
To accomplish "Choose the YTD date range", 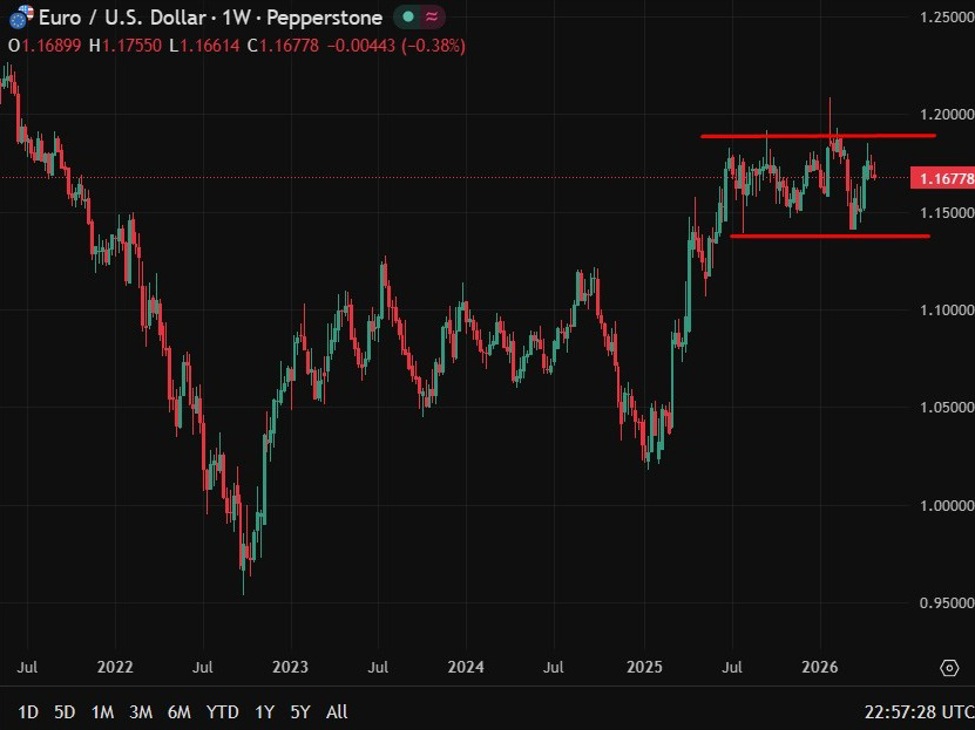I will (x=222, y=712).
